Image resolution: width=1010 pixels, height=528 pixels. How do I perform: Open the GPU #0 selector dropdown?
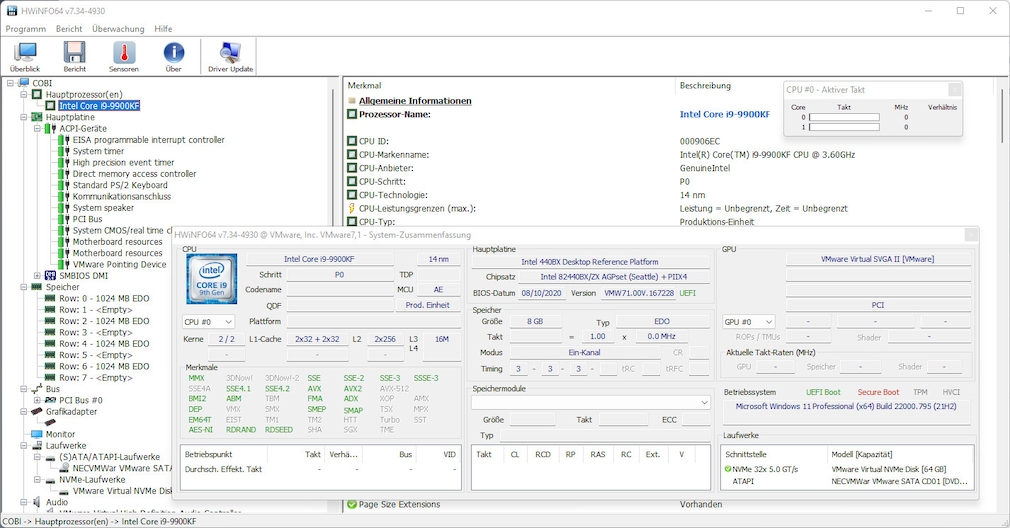click(x=749, y=322)
